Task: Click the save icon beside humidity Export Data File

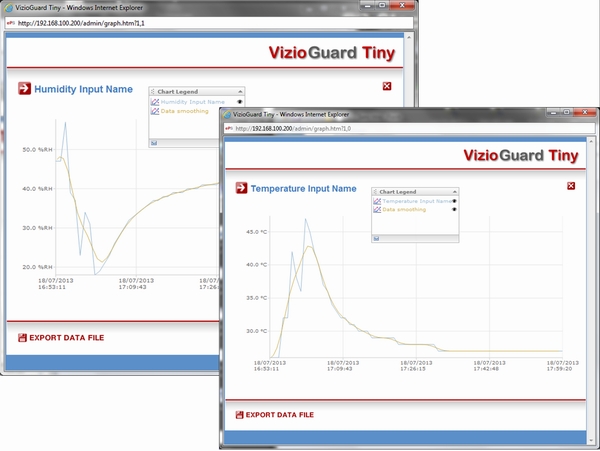Action: 23,337
